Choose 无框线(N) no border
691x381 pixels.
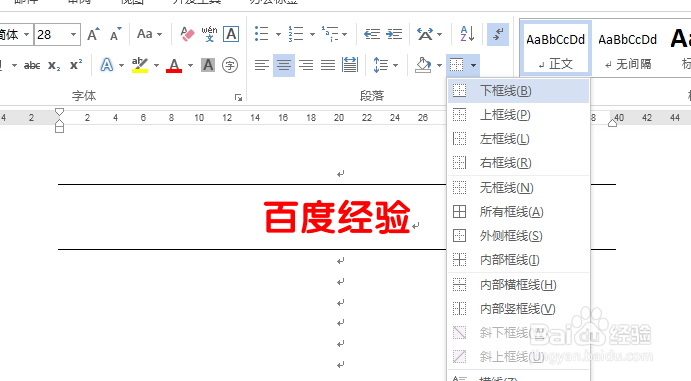[x=519, y=188]
